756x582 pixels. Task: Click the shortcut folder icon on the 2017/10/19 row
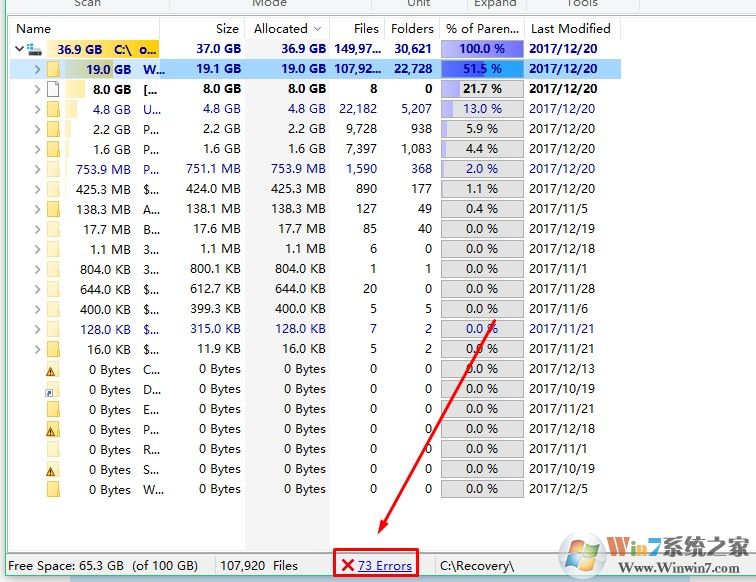tap(53, 390)
